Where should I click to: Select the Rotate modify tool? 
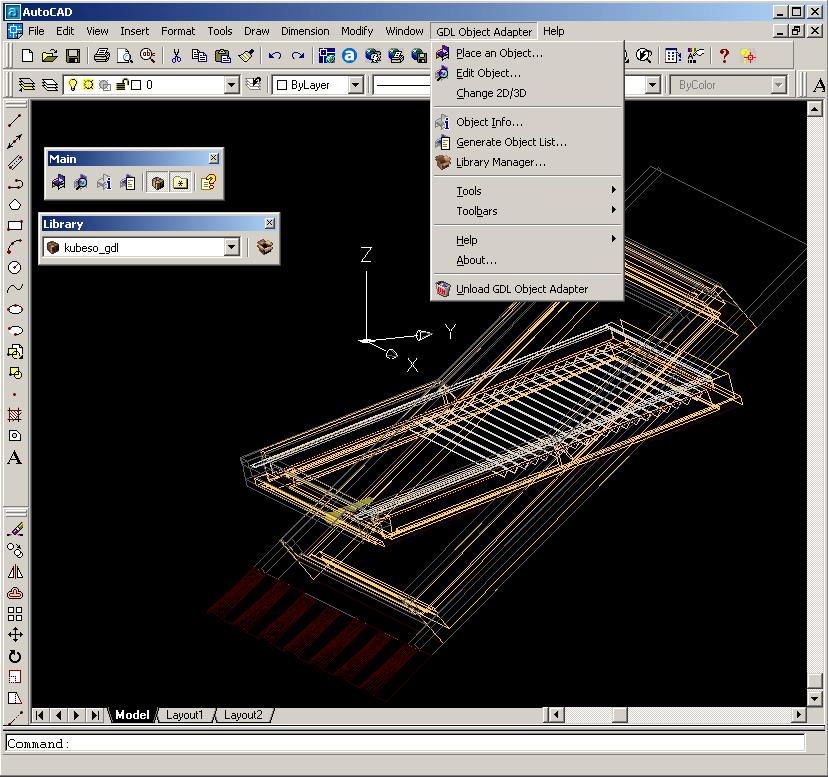[x=15, y=656]
